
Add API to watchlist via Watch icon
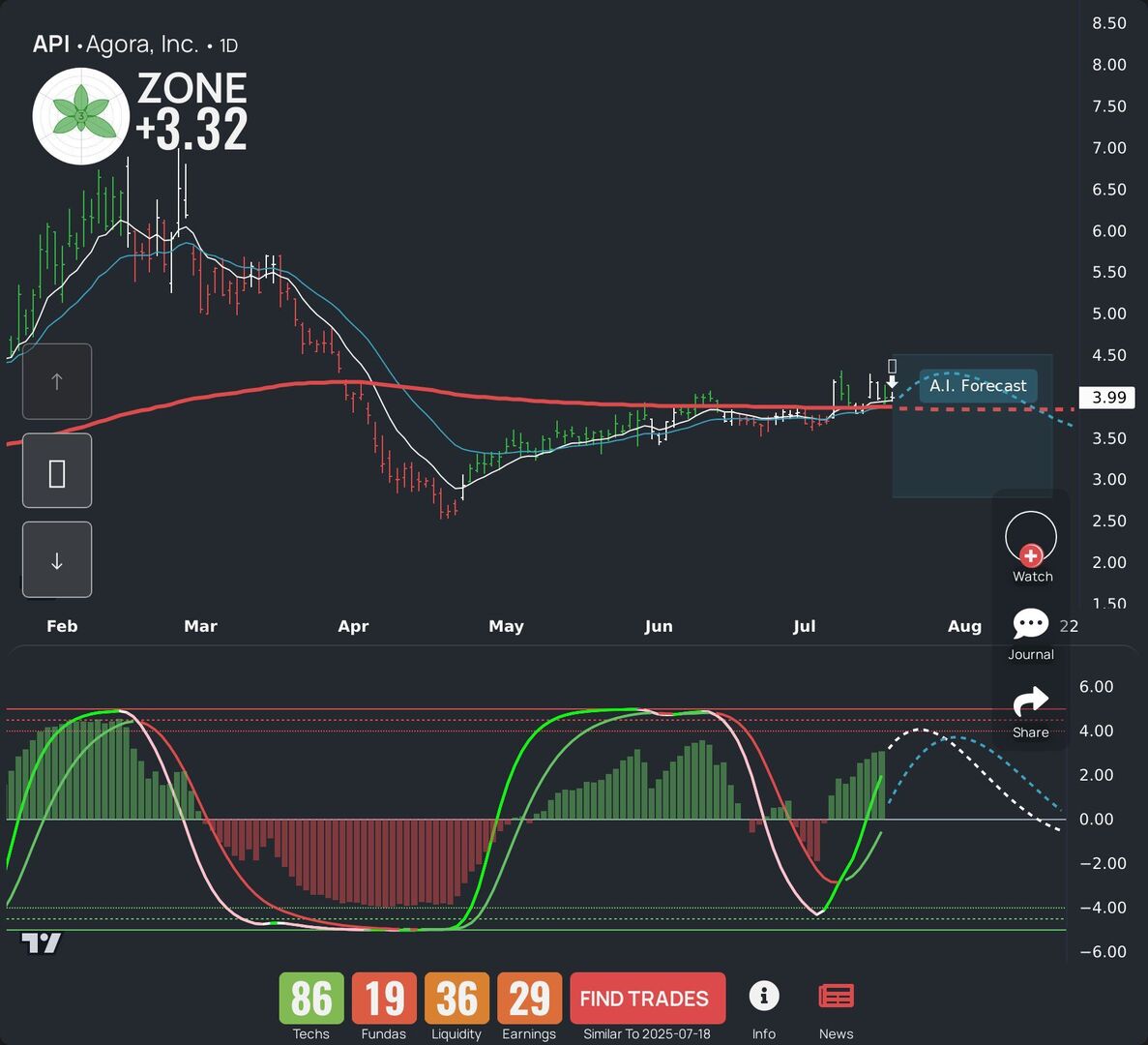coord(1031,538)
